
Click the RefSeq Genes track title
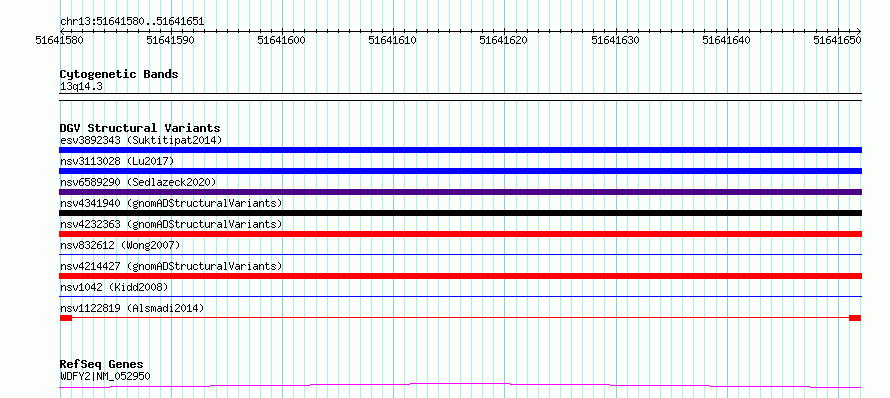pos(102,365)
